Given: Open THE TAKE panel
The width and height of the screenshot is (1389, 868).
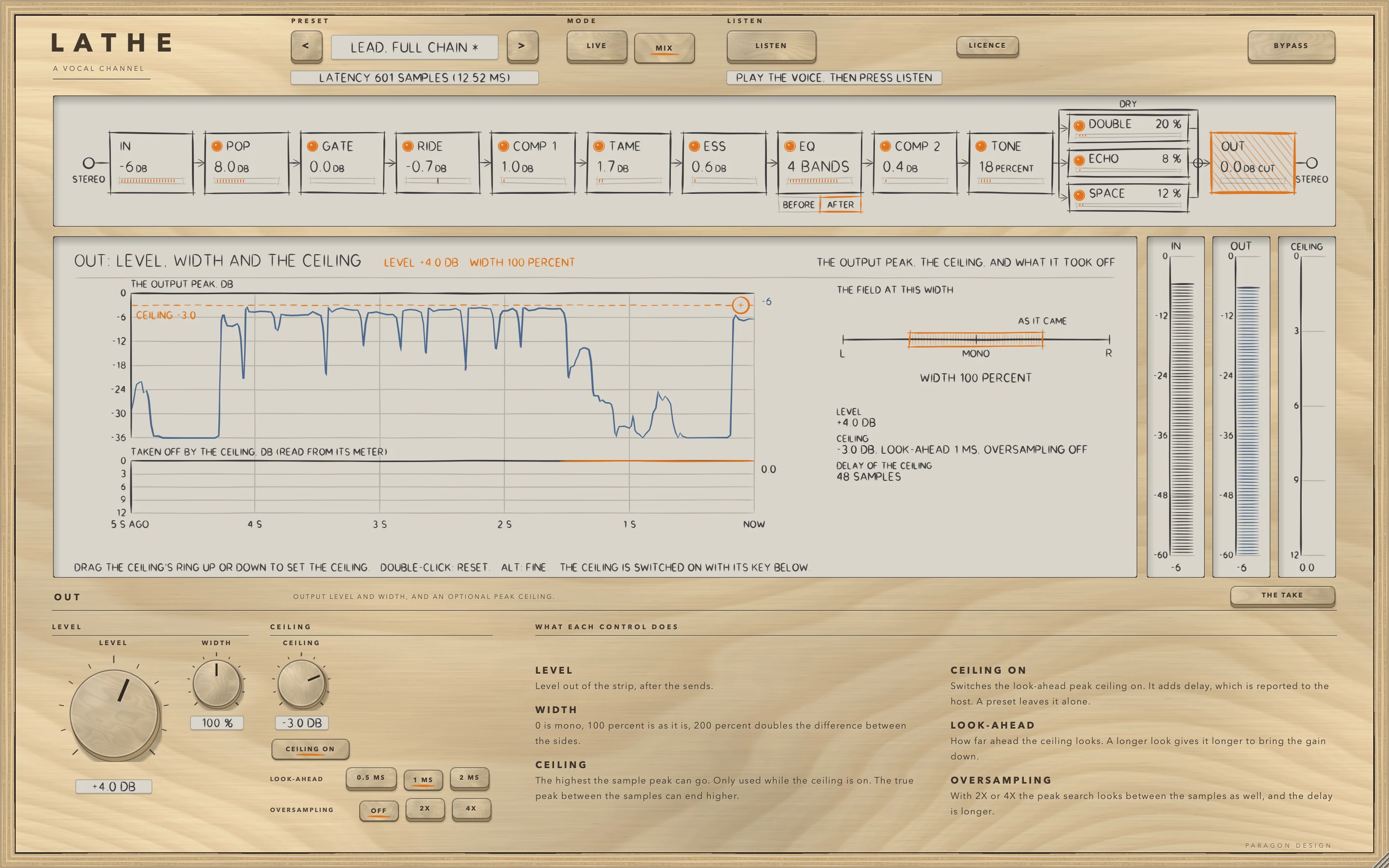Looking at the screenshot, I should (x=1282, y=596).
